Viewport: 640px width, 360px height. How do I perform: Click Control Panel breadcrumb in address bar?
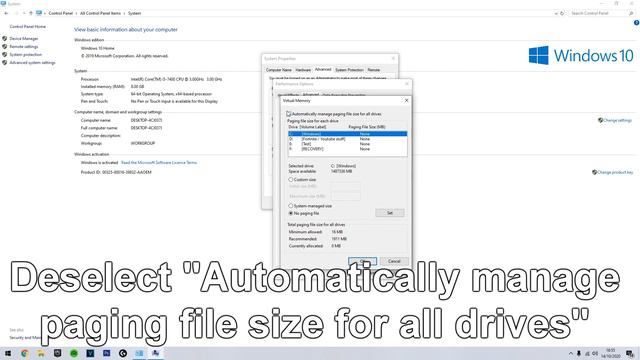coord(60,13)
